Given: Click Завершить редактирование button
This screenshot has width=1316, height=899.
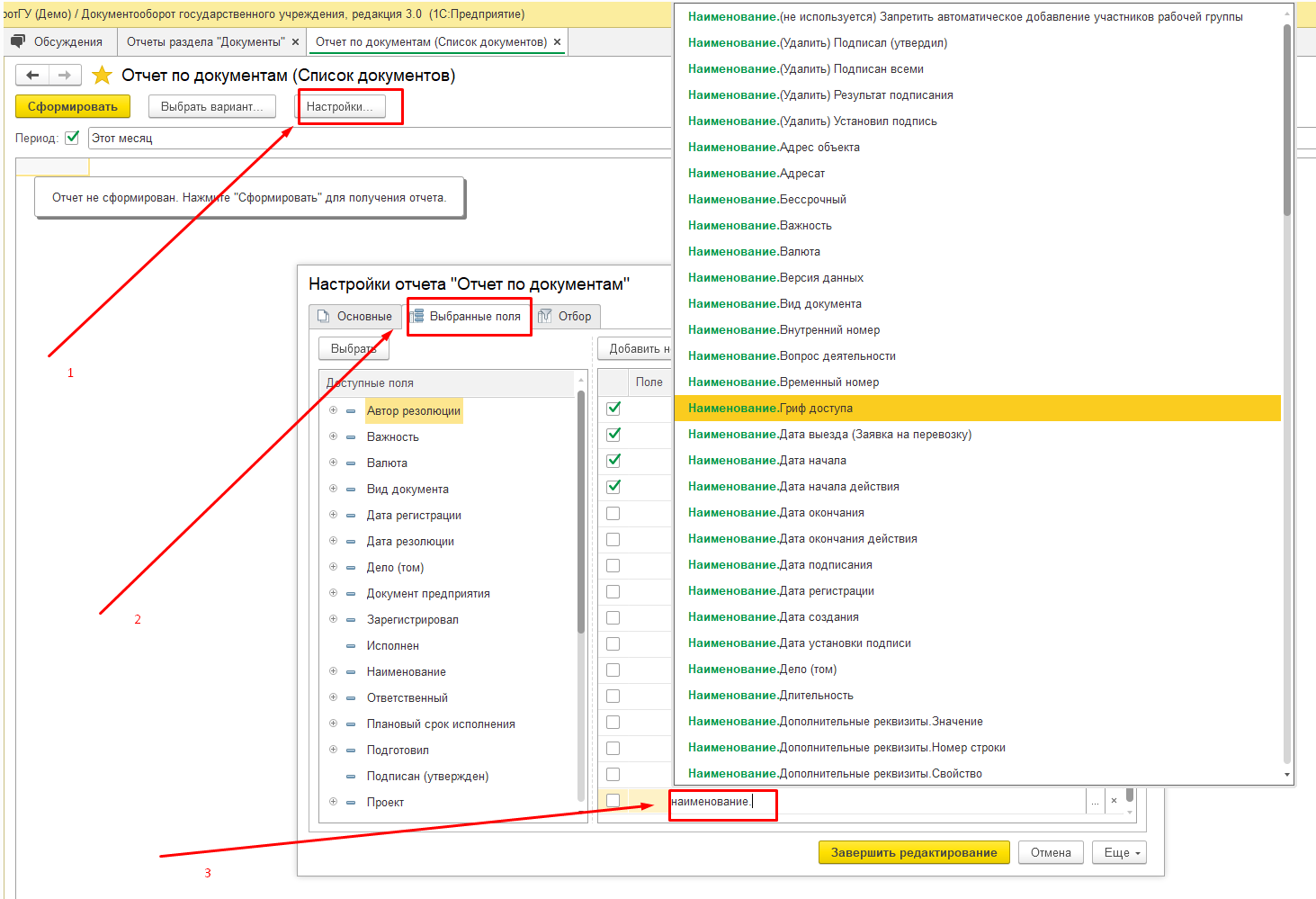Looking at the screenshot, I should click(x=914, y=853).
